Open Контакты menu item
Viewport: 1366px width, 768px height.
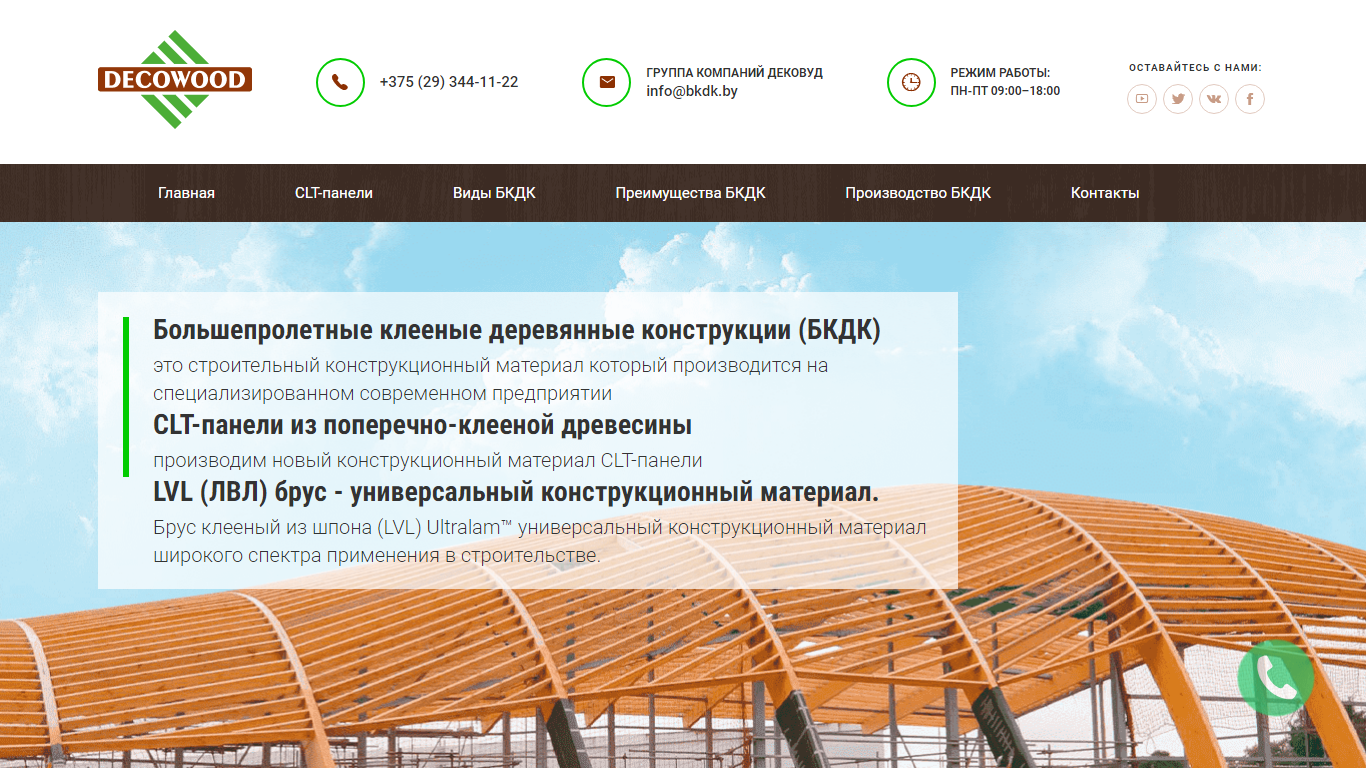1105,193
